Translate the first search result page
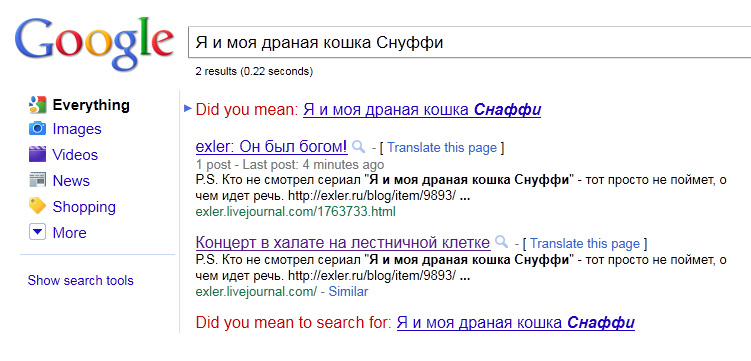The image size is (751, 361). click(442, 148)
